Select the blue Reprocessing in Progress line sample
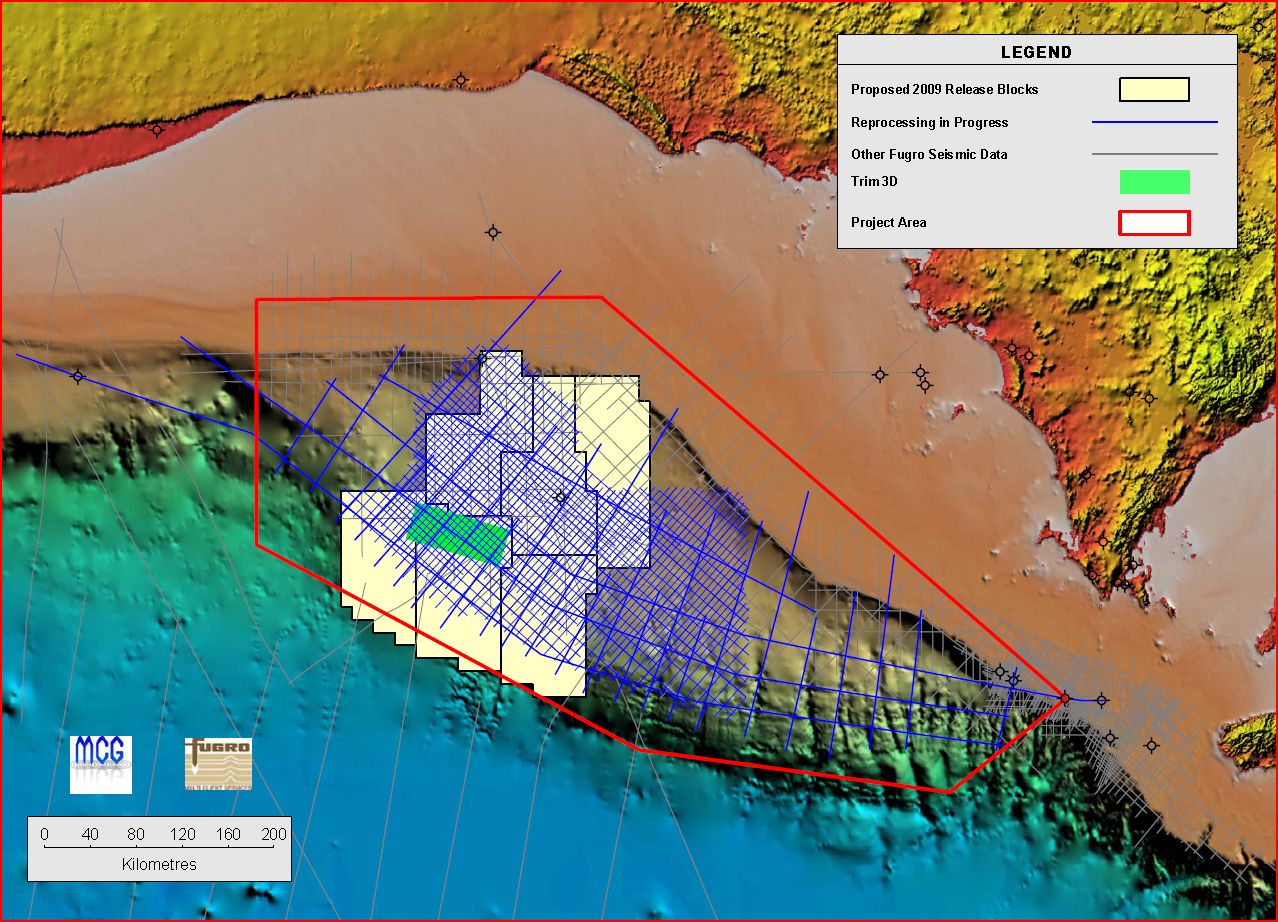Viewport: 1278px width, 922px height. (x=1153, y=122)
